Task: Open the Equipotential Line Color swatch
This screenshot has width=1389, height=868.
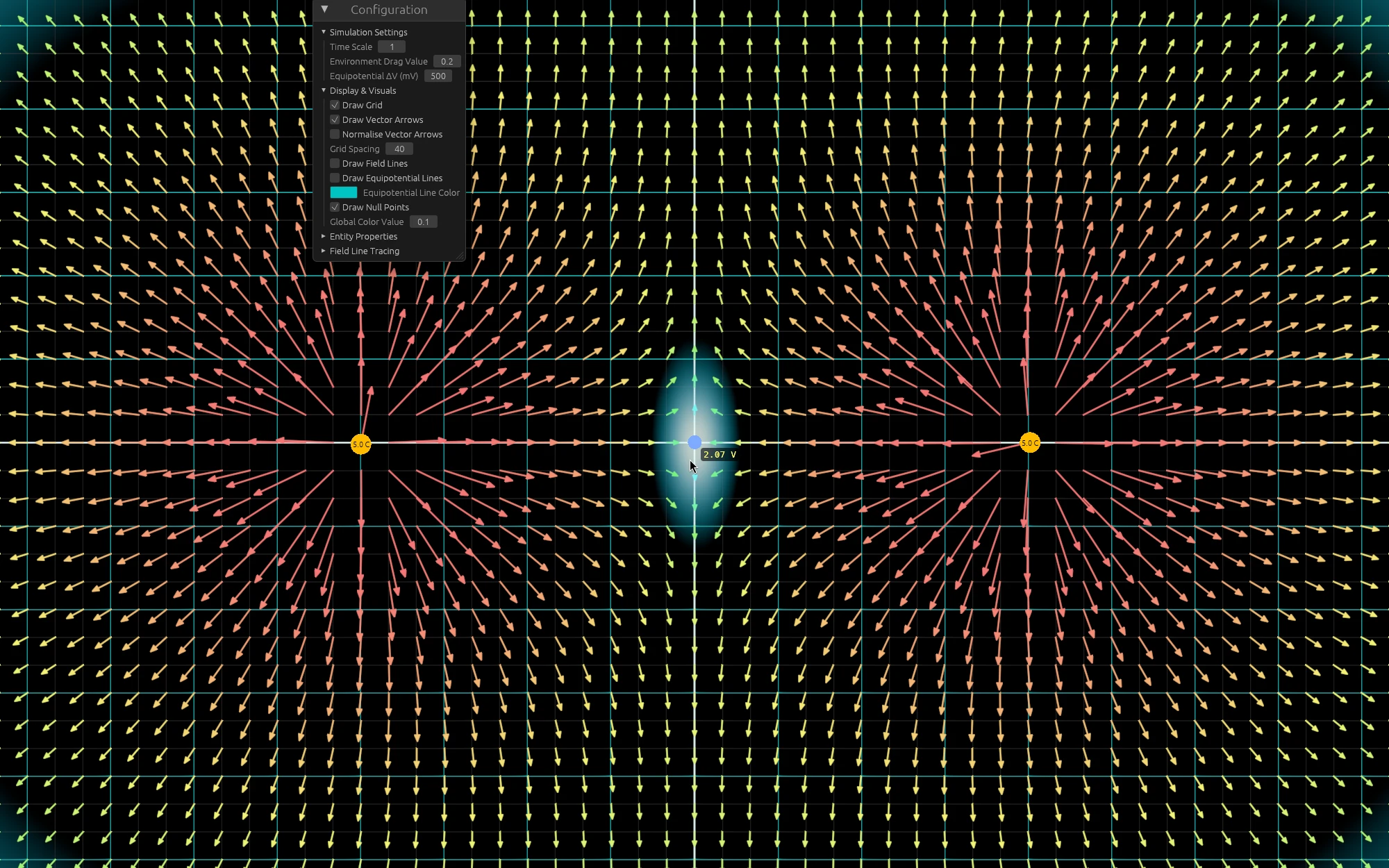Action: (344, 192)
